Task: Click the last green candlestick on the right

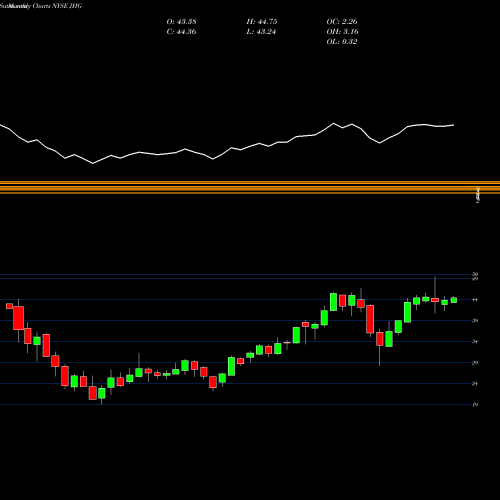Action: click(454, 300)
